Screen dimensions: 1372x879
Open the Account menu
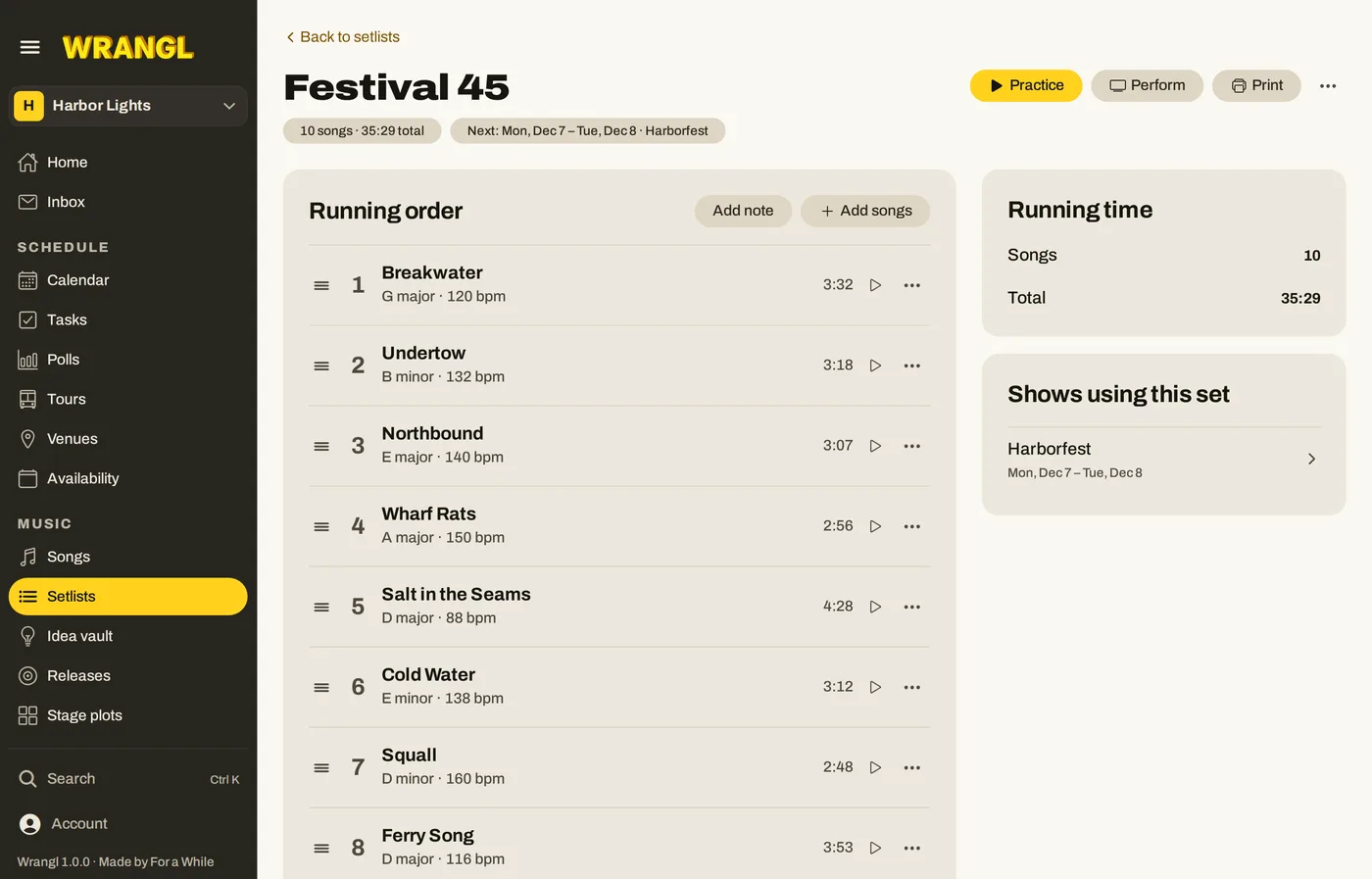pos(128,824)
